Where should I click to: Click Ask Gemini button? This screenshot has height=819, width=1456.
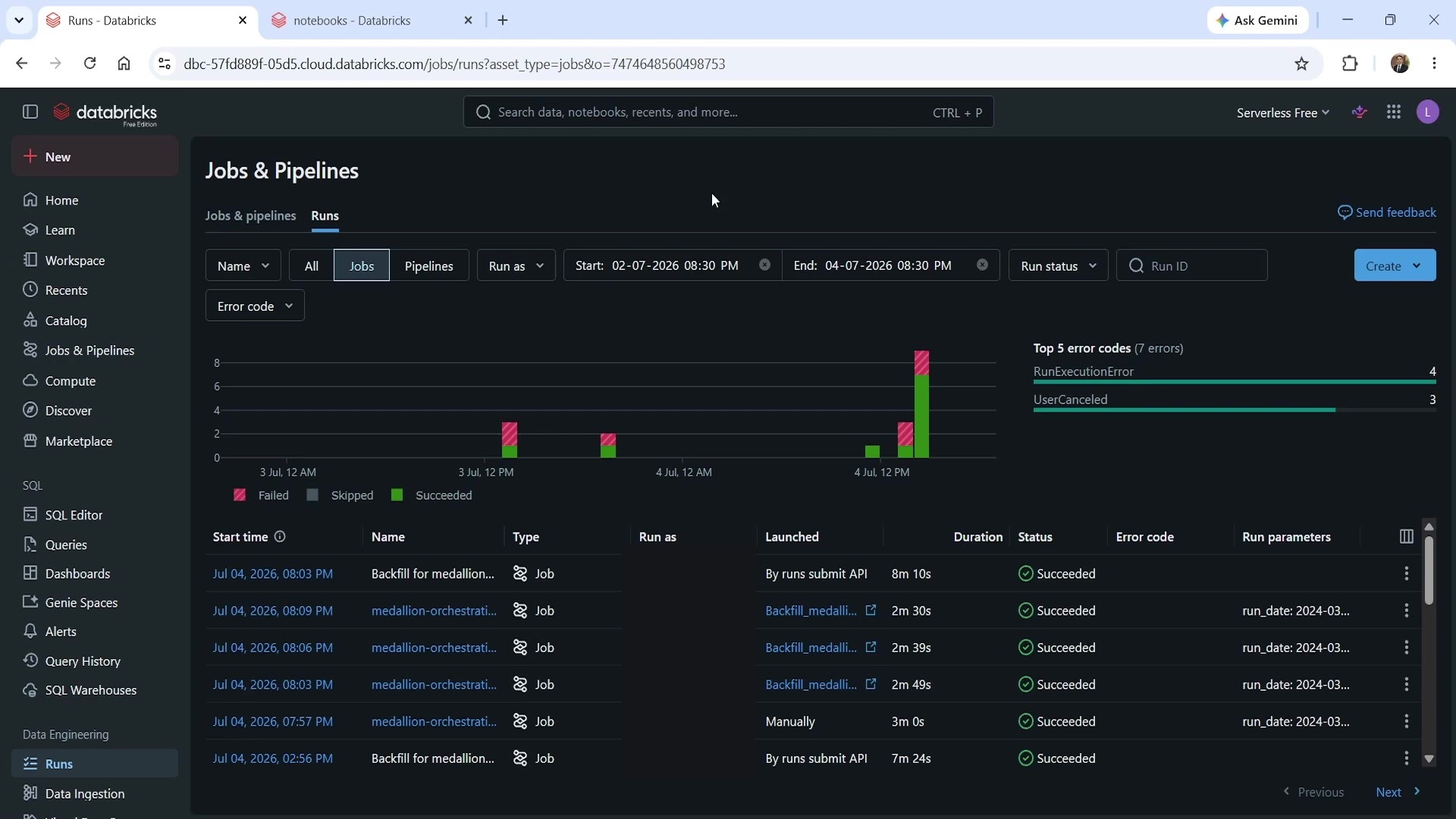(1257, 20)
